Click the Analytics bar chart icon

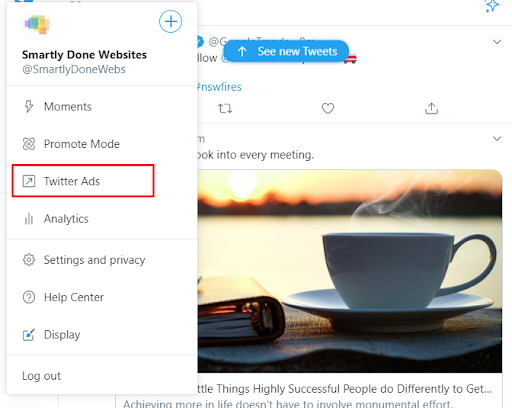(x=29, y=219)
